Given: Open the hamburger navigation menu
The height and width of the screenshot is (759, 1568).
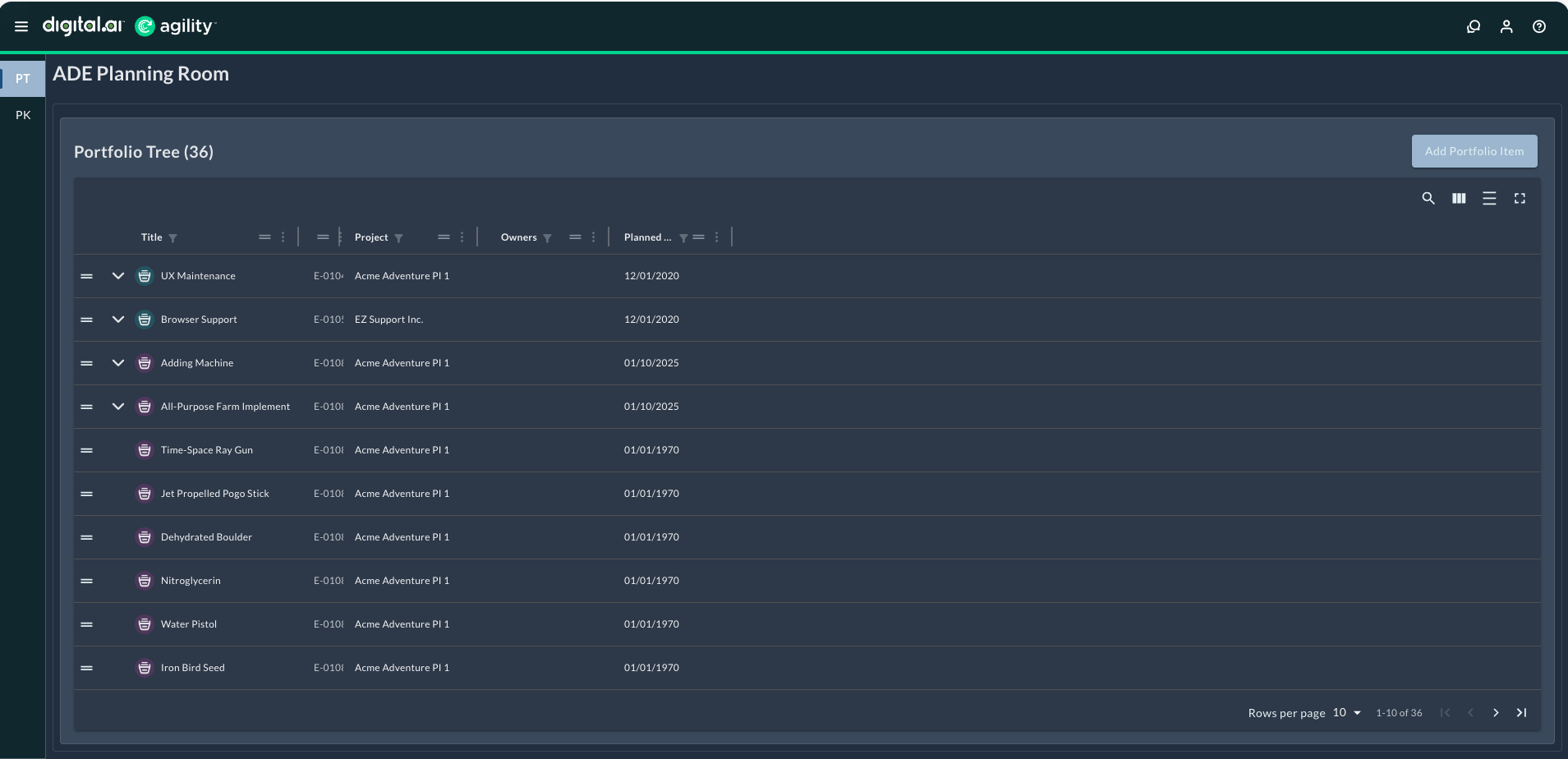Looking at the screenshot, I should coord(21,25).
